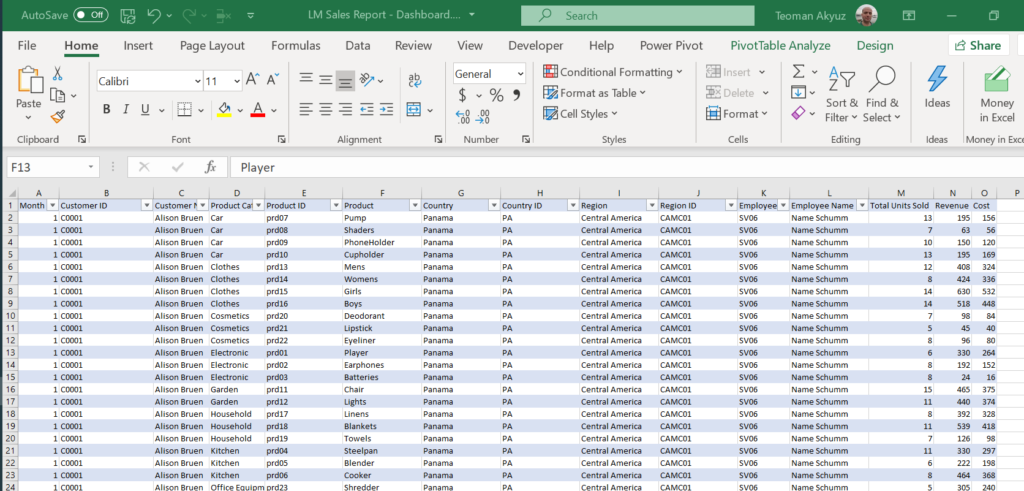Click the Share button
The width and height of the screenshot is (1024, 491).
click(x=976, y=46)
